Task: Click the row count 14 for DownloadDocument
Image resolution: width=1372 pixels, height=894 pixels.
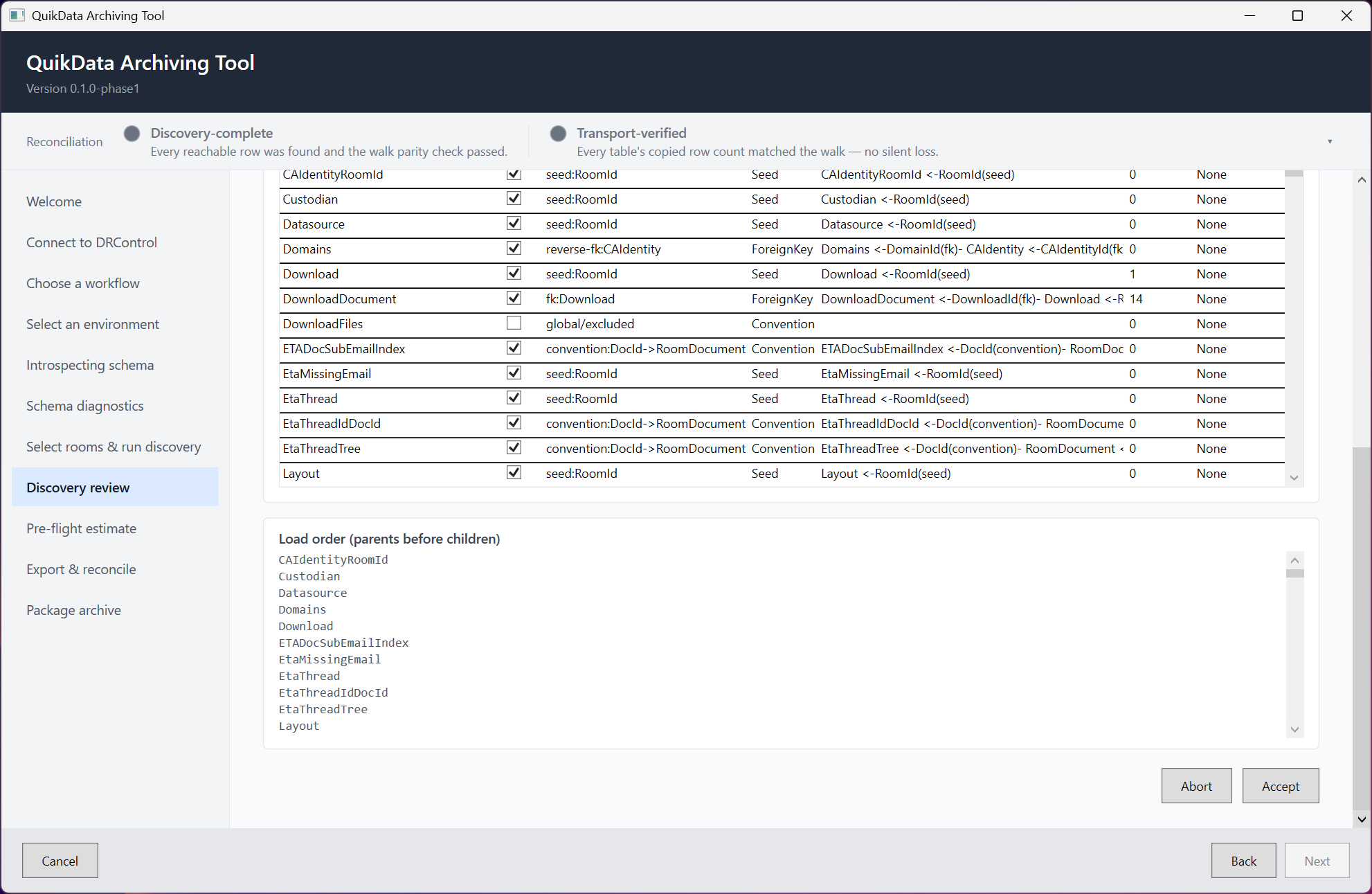Action: pos(1136,298)
